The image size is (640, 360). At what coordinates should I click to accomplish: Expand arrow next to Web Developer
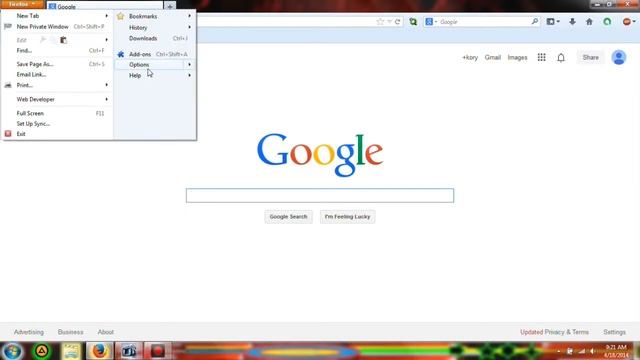point(107,99)
